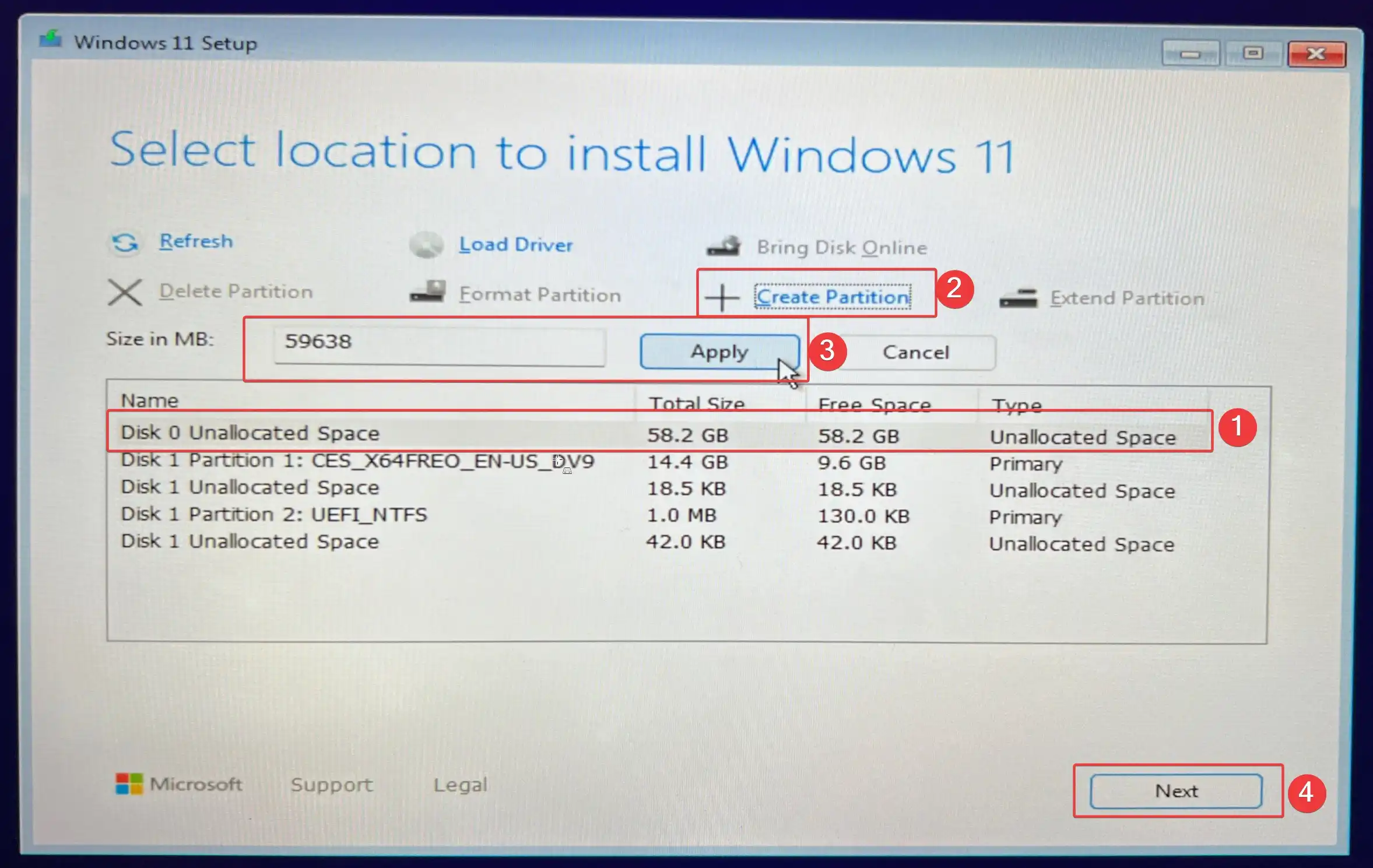Click the Extend Partition drive icon
This screenshot has width=1373, height=868.
pyautogui.click(x=1018, y=298)
